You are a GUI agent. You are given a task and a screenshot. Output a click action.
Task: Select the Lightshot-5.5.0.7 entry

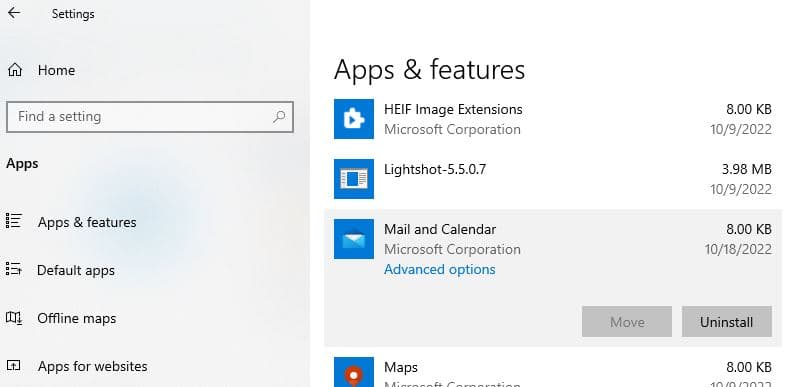pyautogui.click(x=553, y=179)
